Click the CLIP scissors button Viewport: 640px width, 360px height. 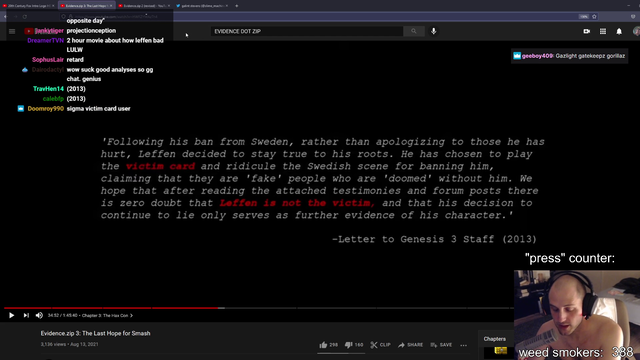pos(380,345)
